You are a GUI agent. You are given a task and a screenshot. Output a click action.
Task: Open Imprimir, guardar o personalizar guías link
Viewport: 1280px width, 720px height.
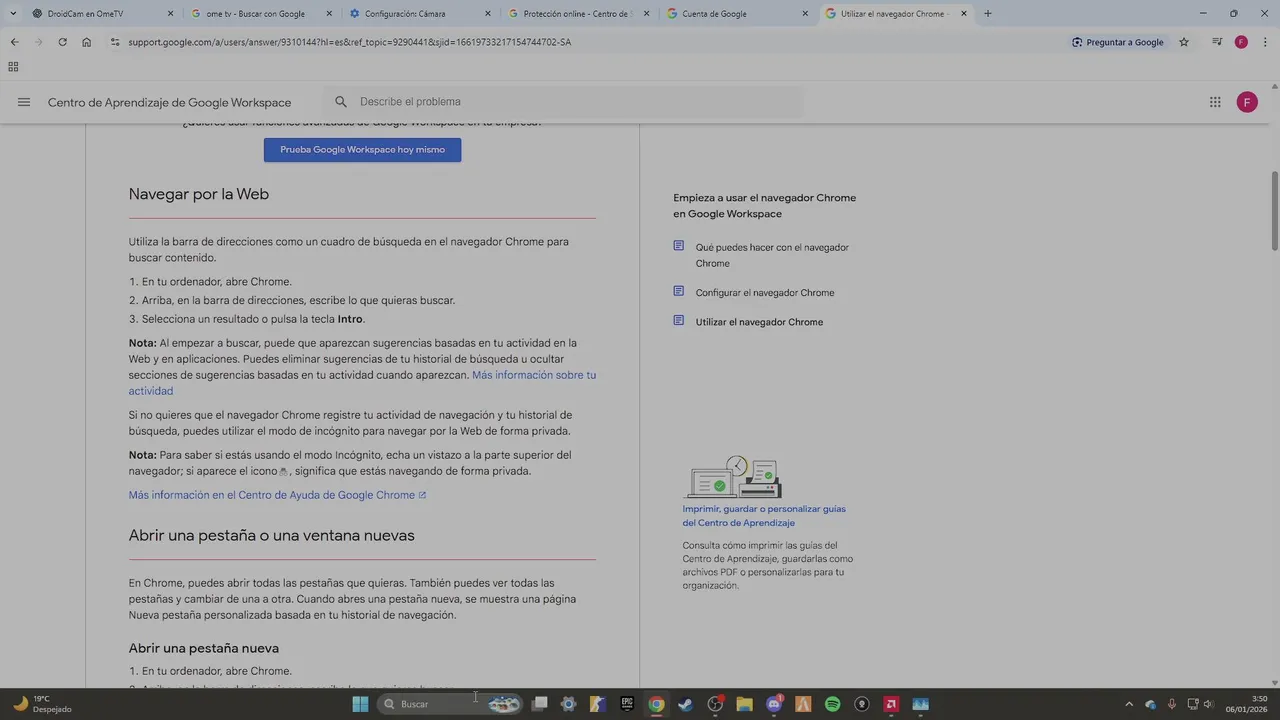point(764,516)
